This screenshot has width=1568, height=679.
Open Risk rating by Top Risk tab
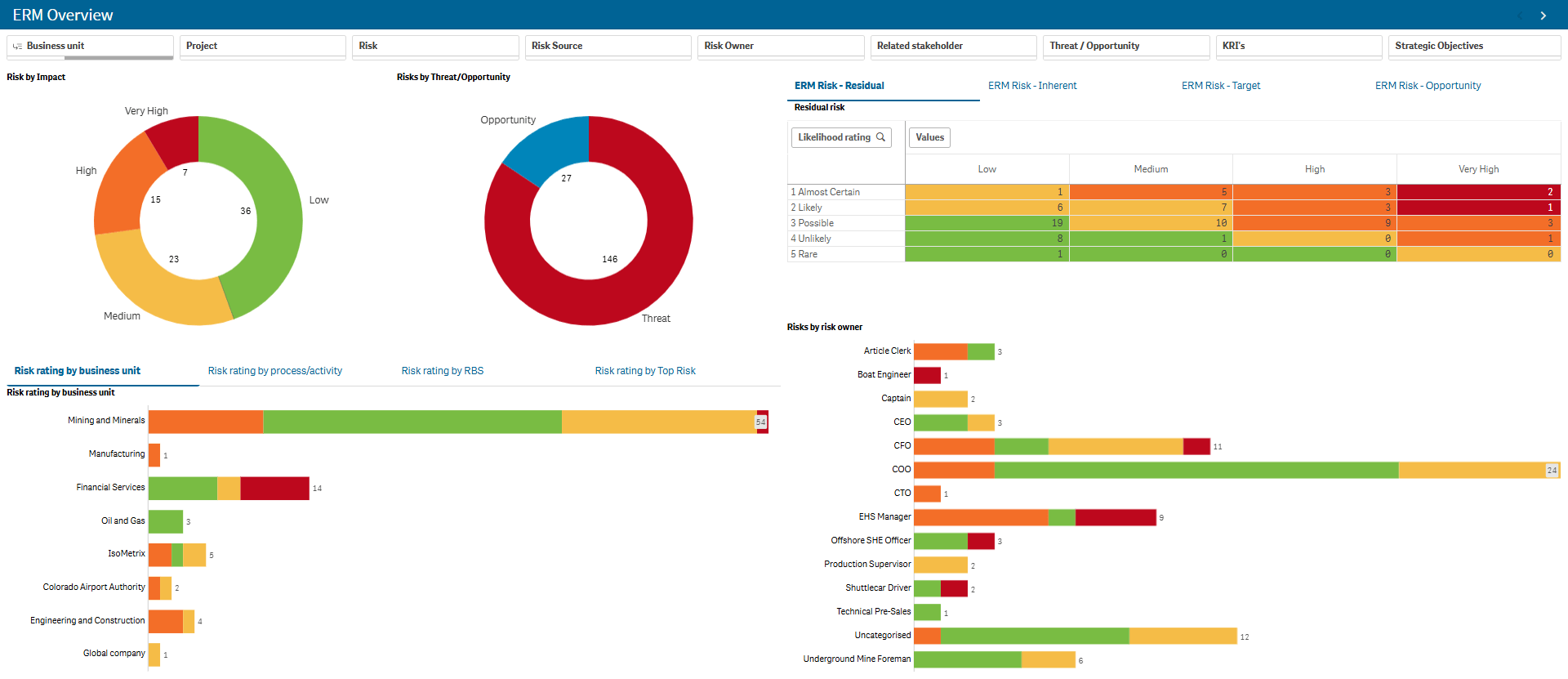click(645, 371)
